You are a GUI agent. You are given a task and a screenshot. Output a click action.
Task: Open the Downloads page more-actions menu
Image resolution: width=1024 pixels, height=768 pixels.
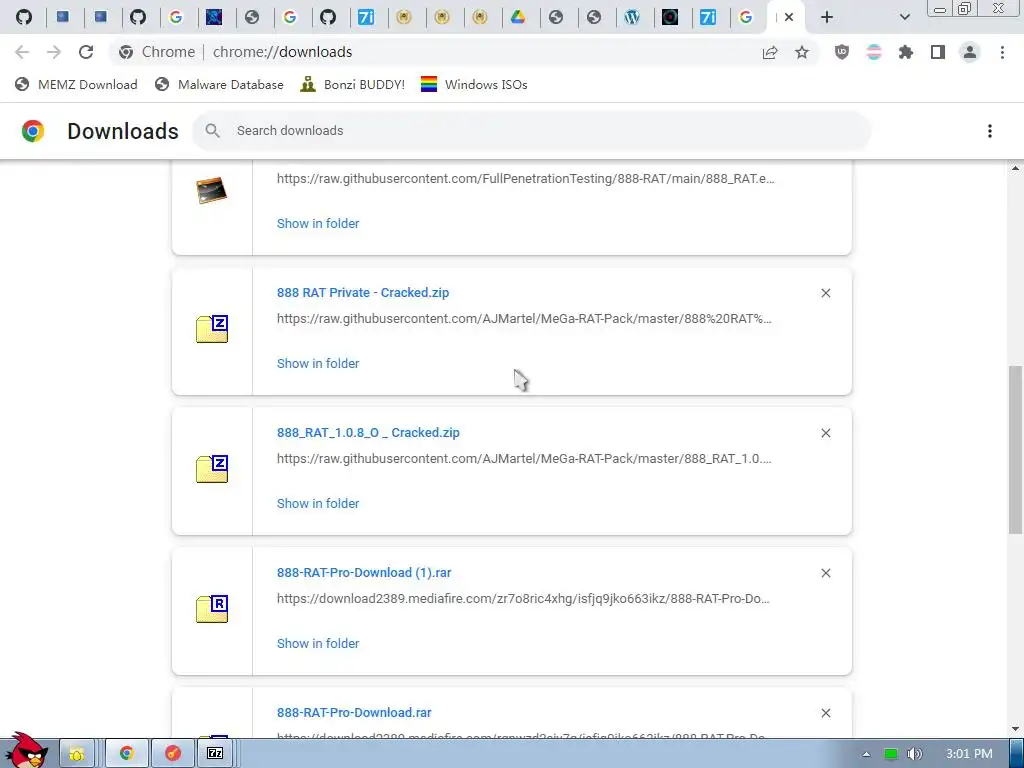[x=990, y=131]
